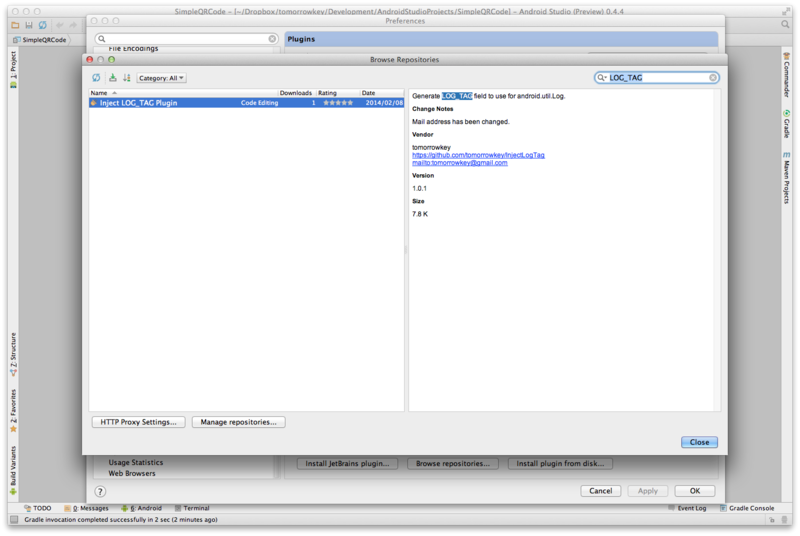The width and height of the screenshot is (800, 536).
Task: Open the Maven Projects side tab
Action: tap(786, 178)
